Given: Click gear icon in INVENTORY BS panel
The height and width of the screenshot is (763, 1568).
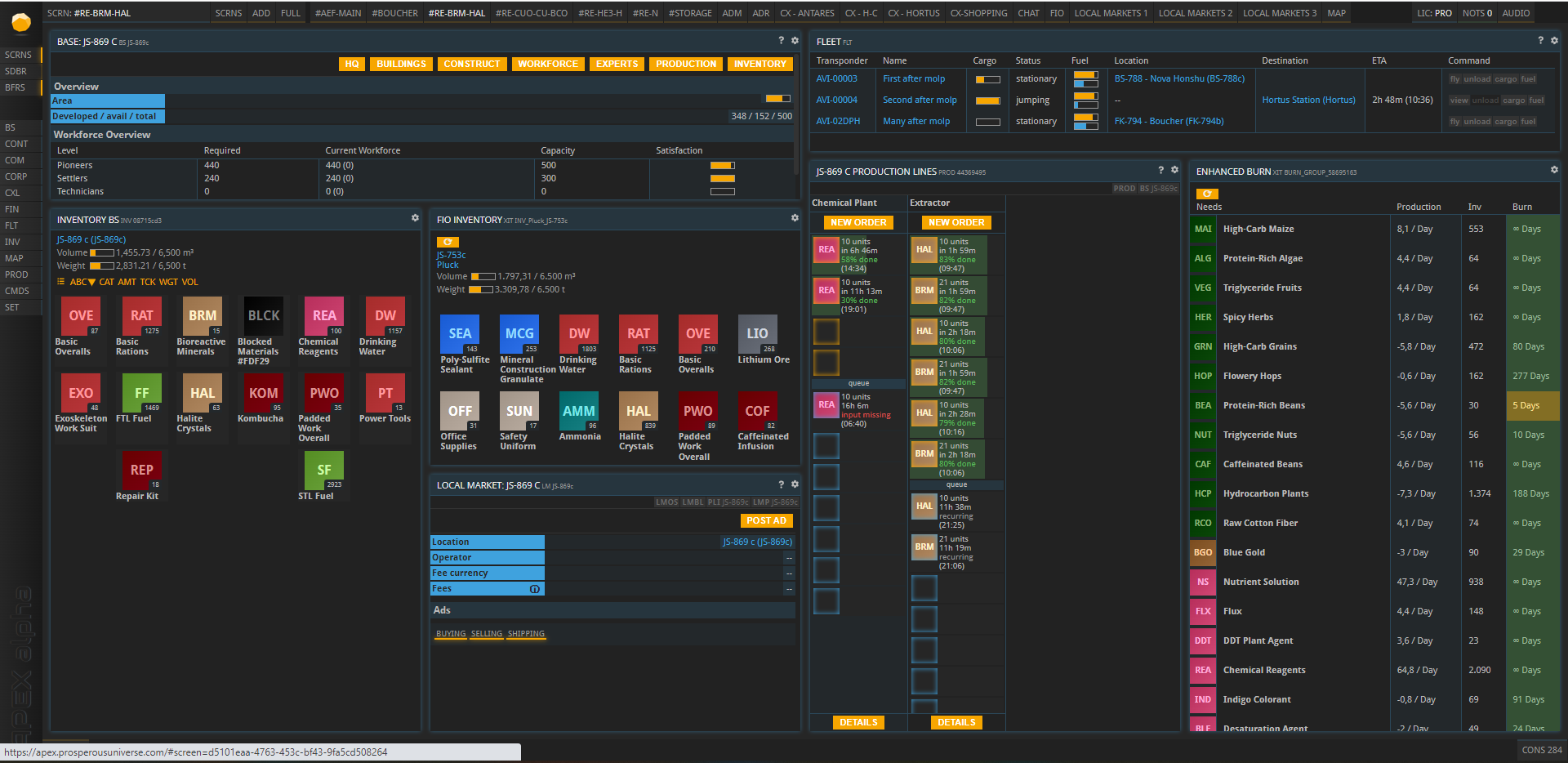Looking at the screenshot, I should pyautogui.click(x=415, y=218).
